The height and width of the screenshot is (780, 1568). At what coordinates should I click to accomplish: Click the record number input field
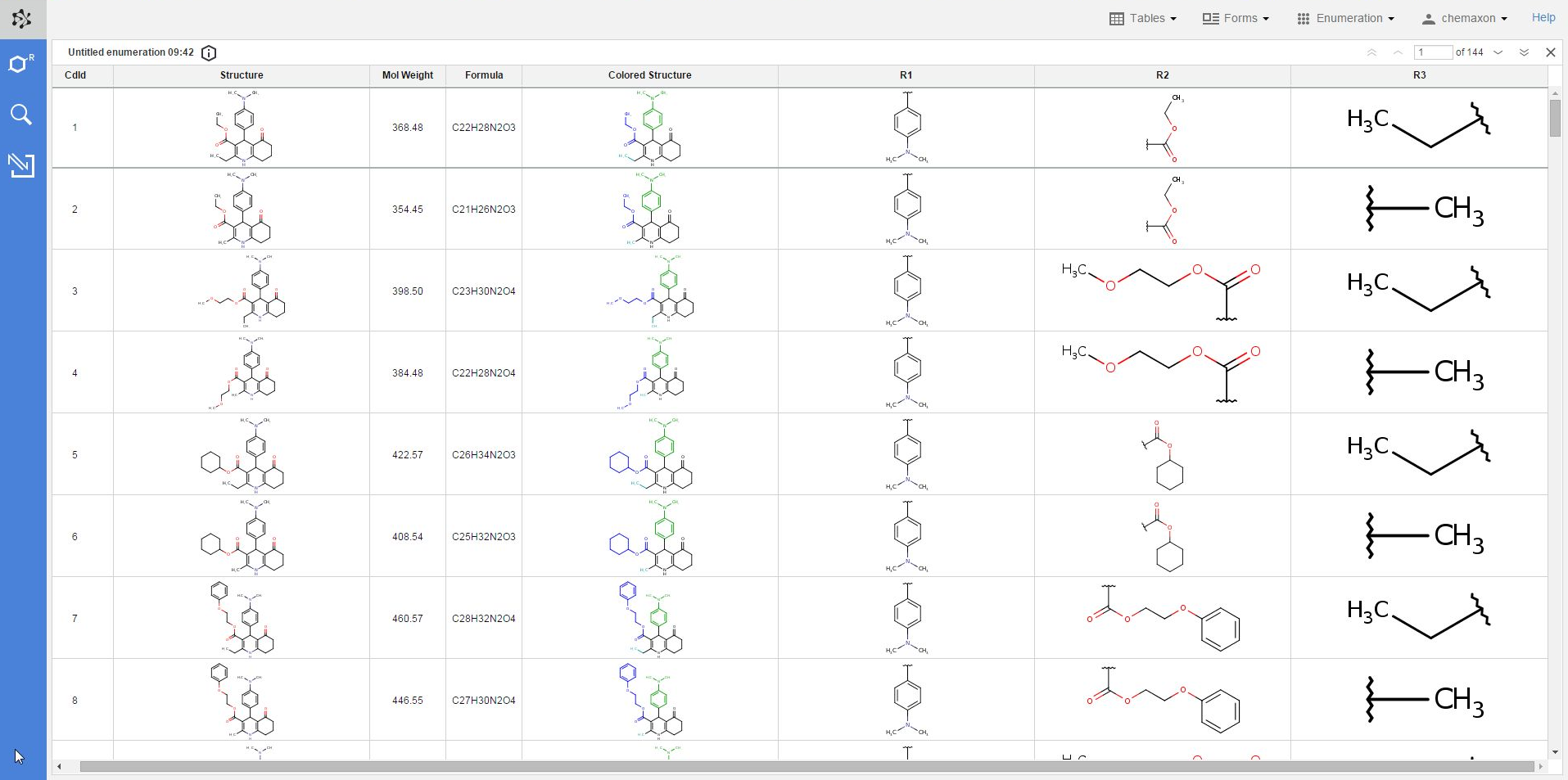(1433, 52)
